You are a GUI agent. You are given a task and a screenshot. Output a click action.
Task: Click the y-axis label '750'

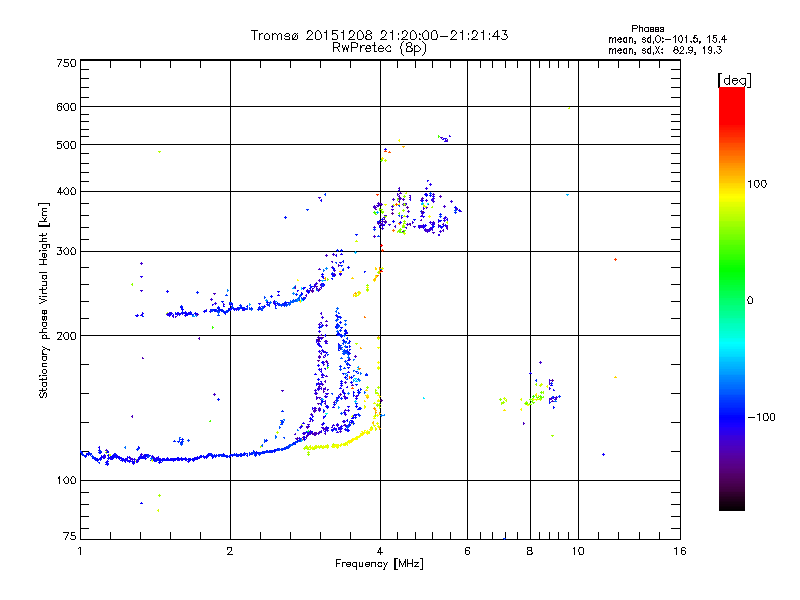[x=66, y=63]
